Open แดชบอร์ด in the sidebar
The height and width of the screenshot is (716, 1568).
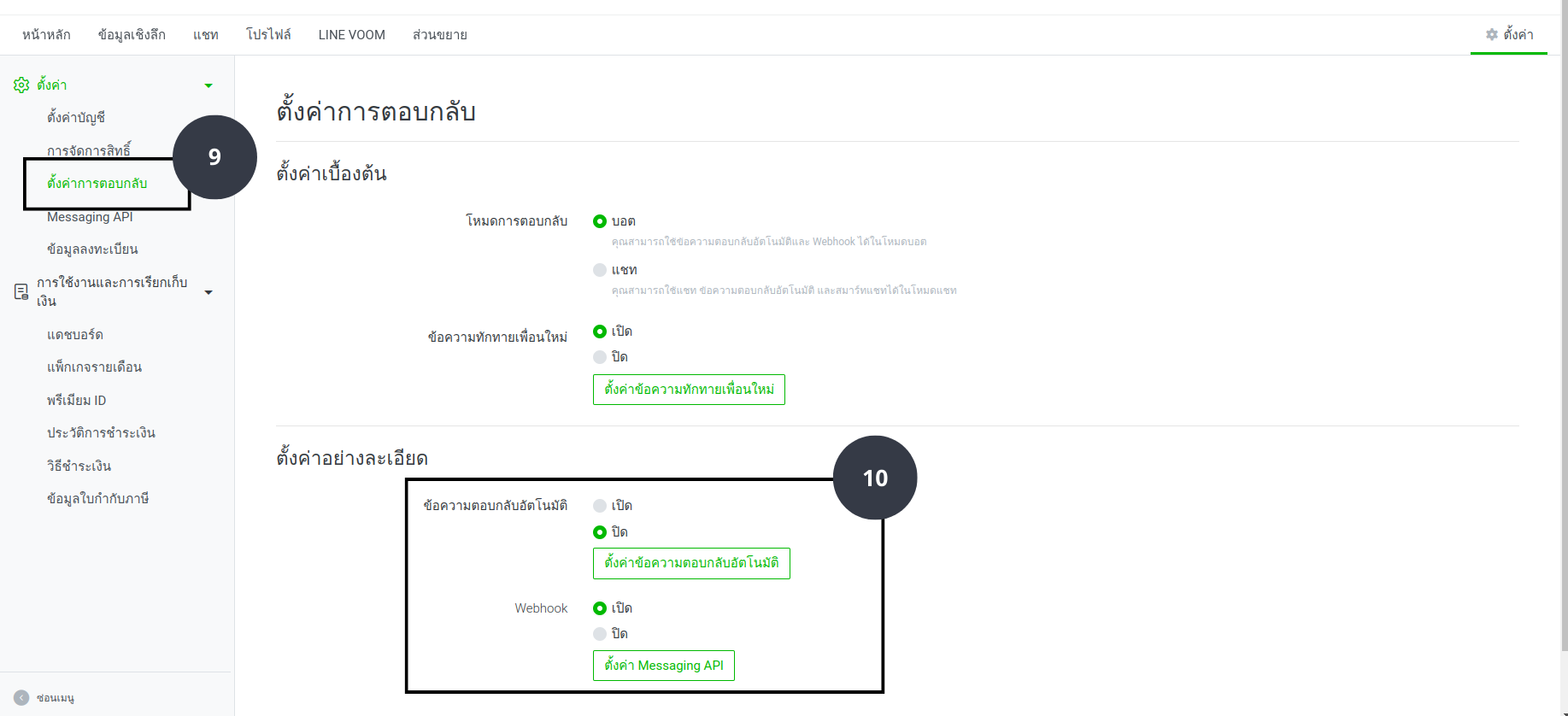pyautogui.click(x=75, y=335)
